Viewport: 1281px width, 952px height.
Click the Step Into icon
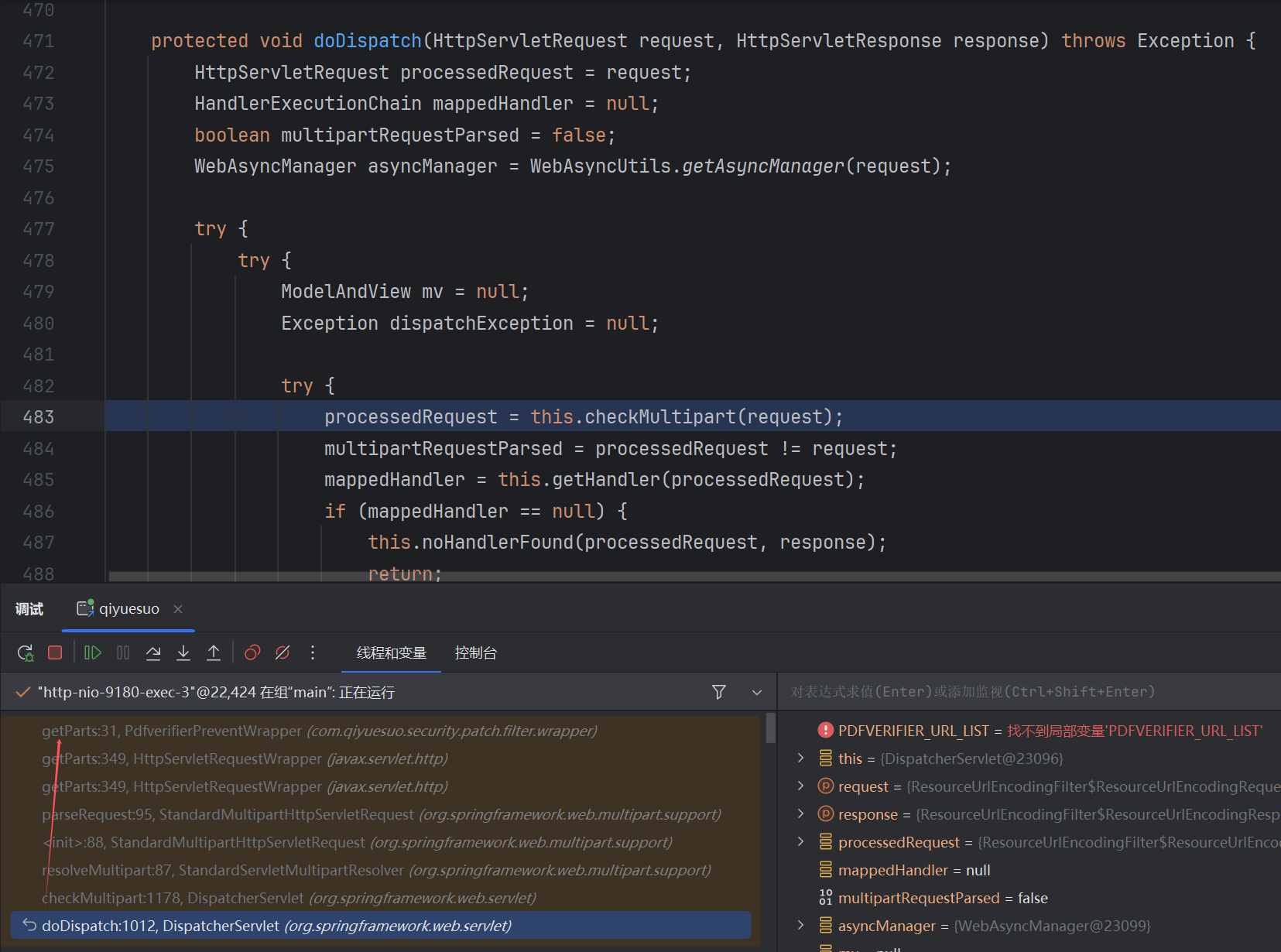pos(183,653)
